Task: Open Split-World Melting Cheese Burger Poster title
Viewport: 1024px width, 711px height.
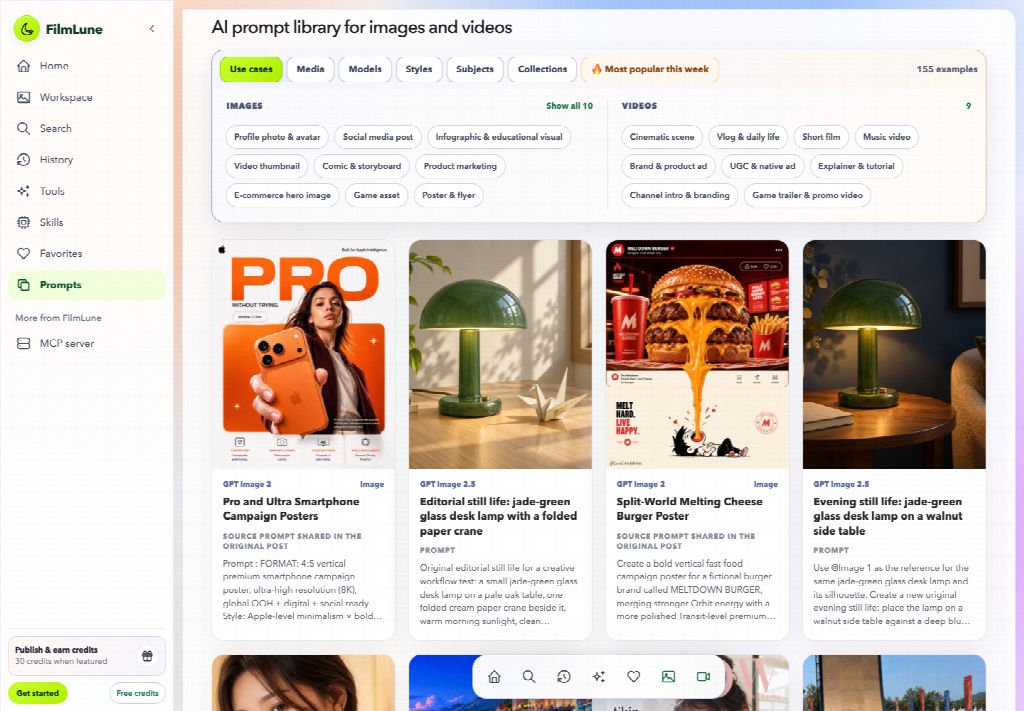Action: coord(689,509)
